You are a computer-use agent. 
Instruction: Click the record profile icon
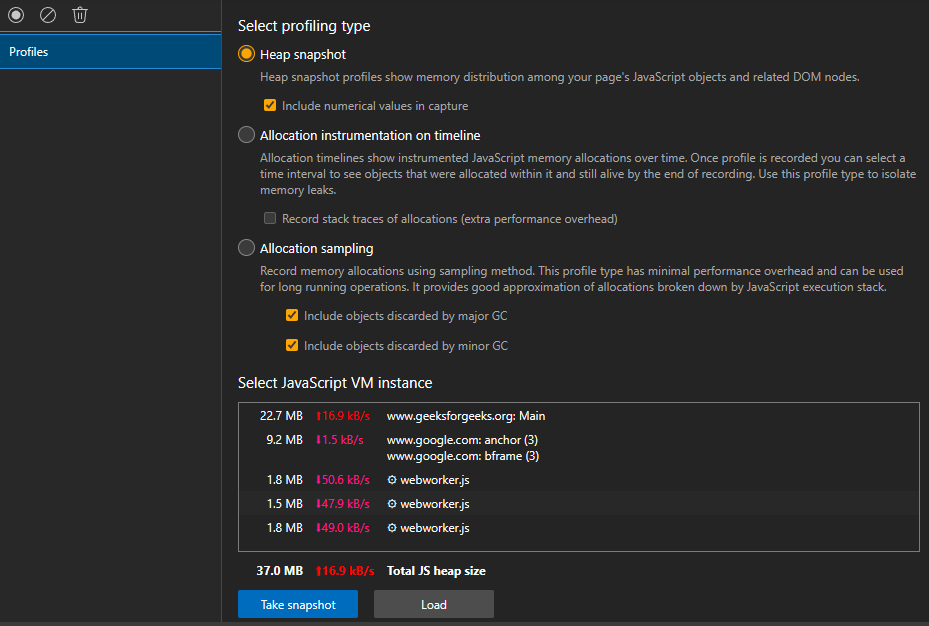16,15
